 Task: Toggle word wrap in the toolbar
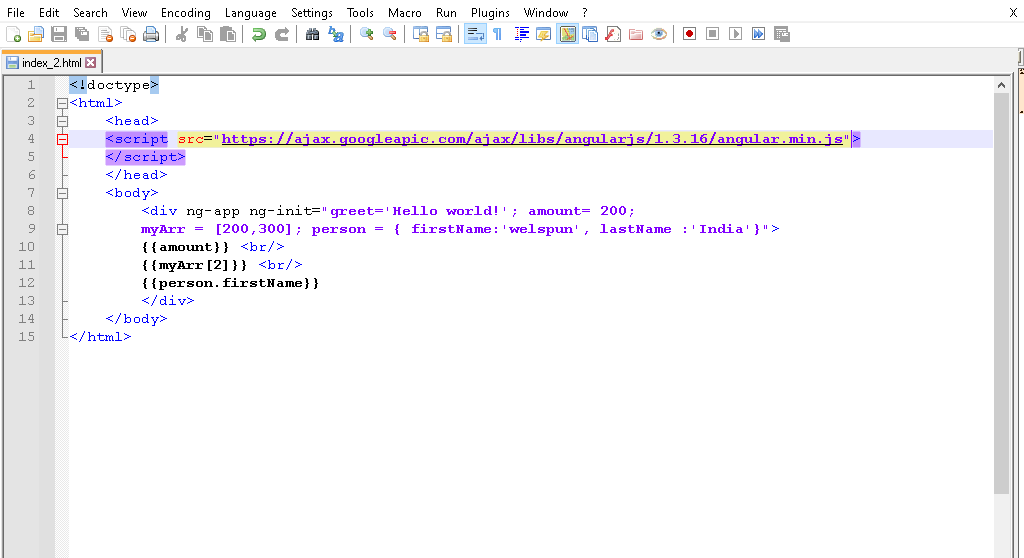475,34
